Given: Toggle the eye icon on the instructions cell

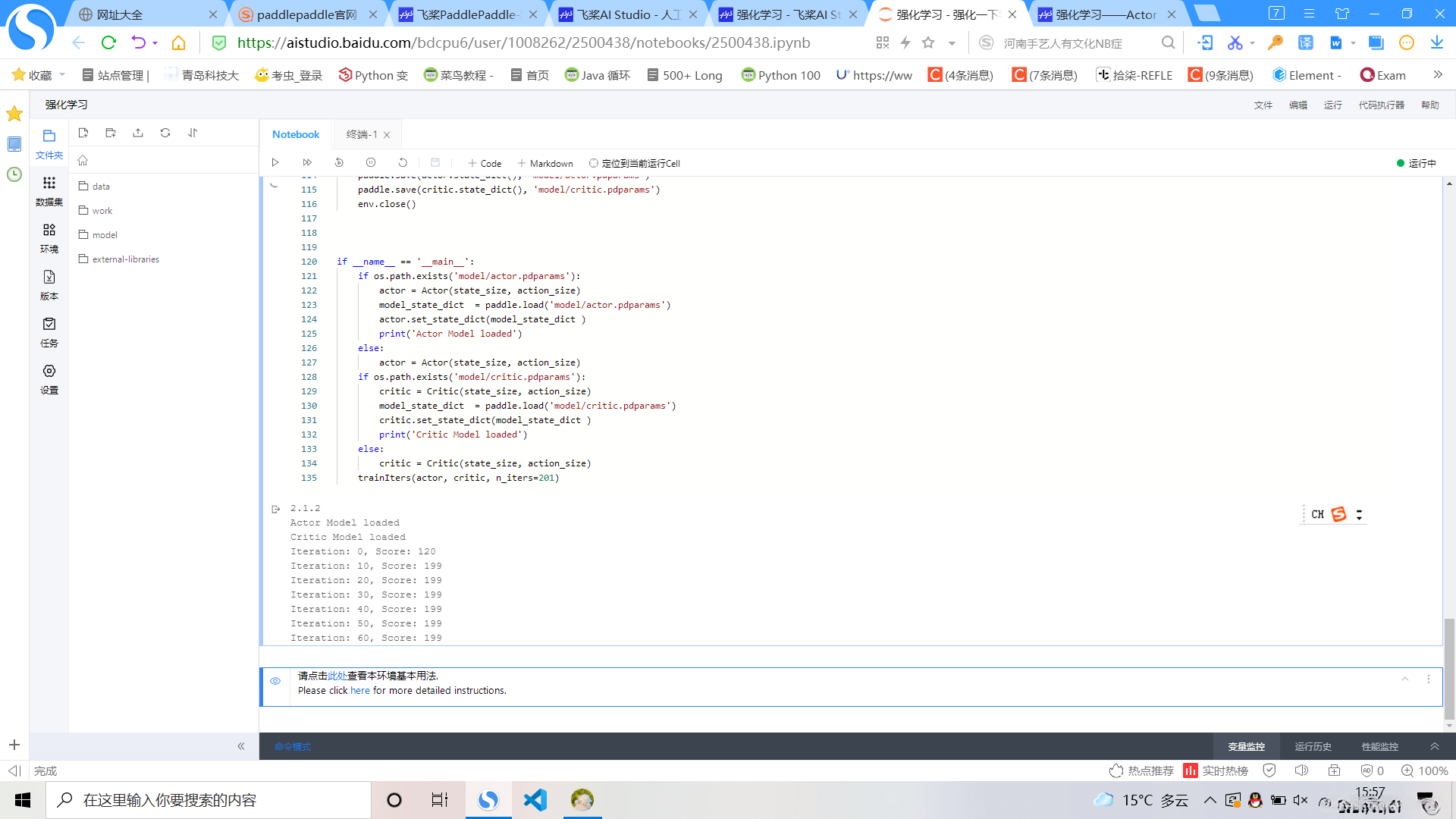Looking at the screenshot, I should (x=275, y=681).
